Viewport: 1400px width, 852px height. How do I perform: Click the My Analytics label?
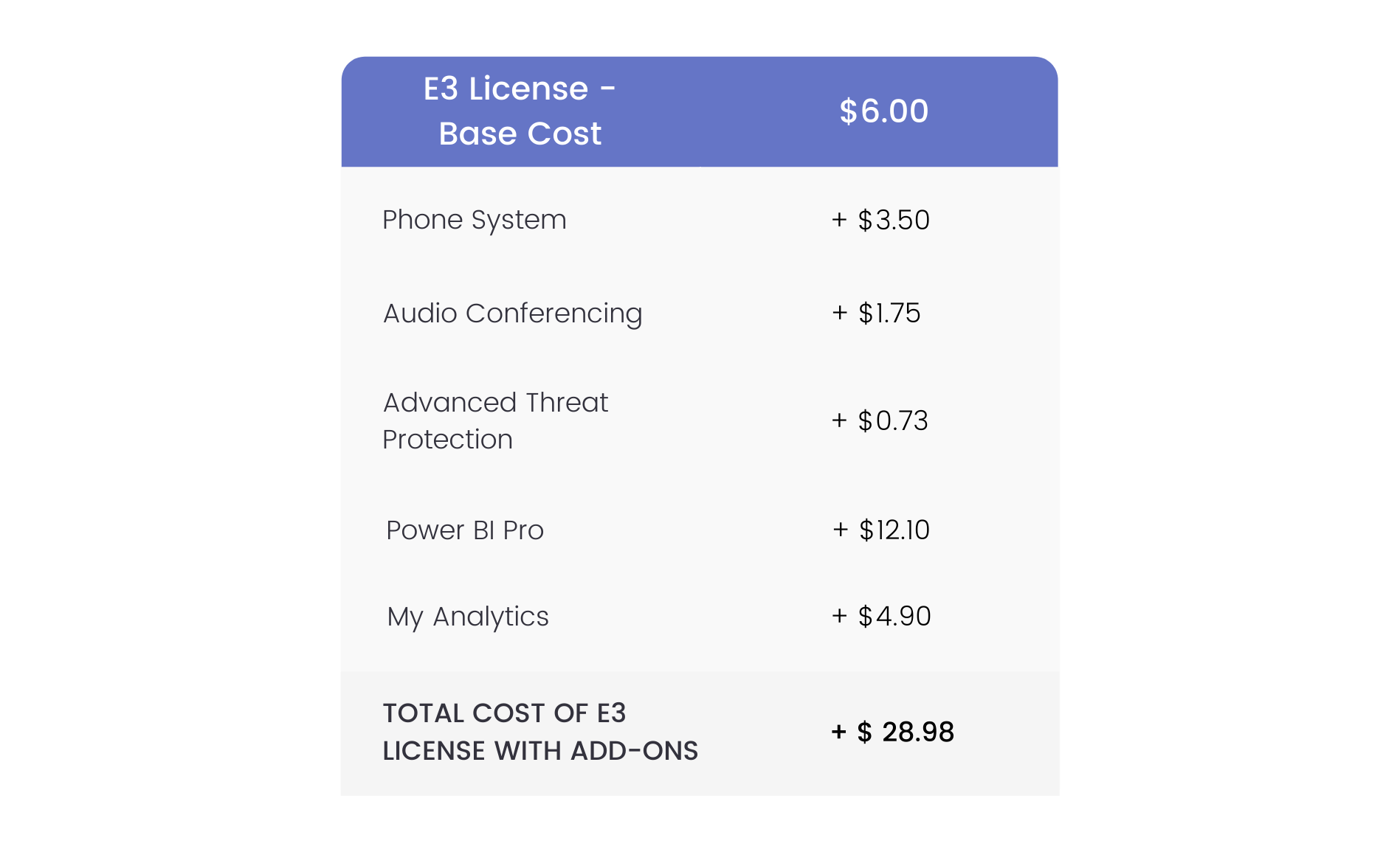(467, 617)
